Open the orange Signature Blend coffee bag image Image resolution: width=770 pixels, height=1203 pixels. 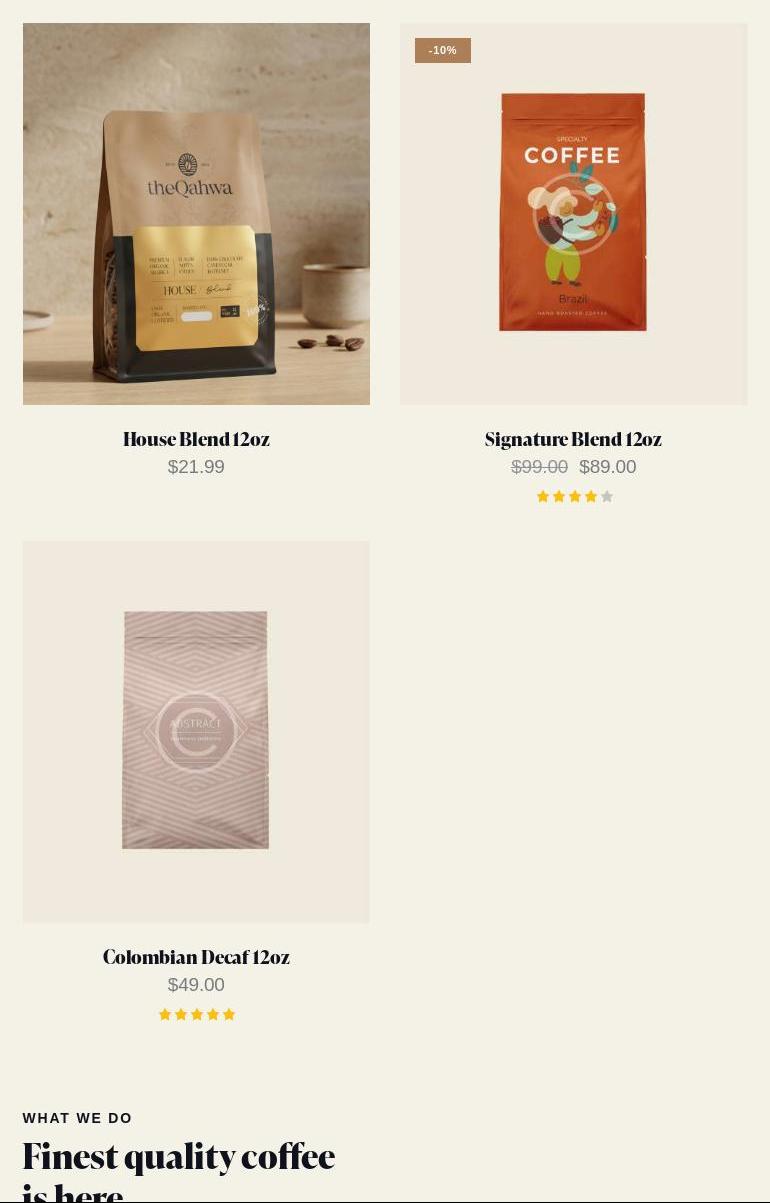coord(573,212)
